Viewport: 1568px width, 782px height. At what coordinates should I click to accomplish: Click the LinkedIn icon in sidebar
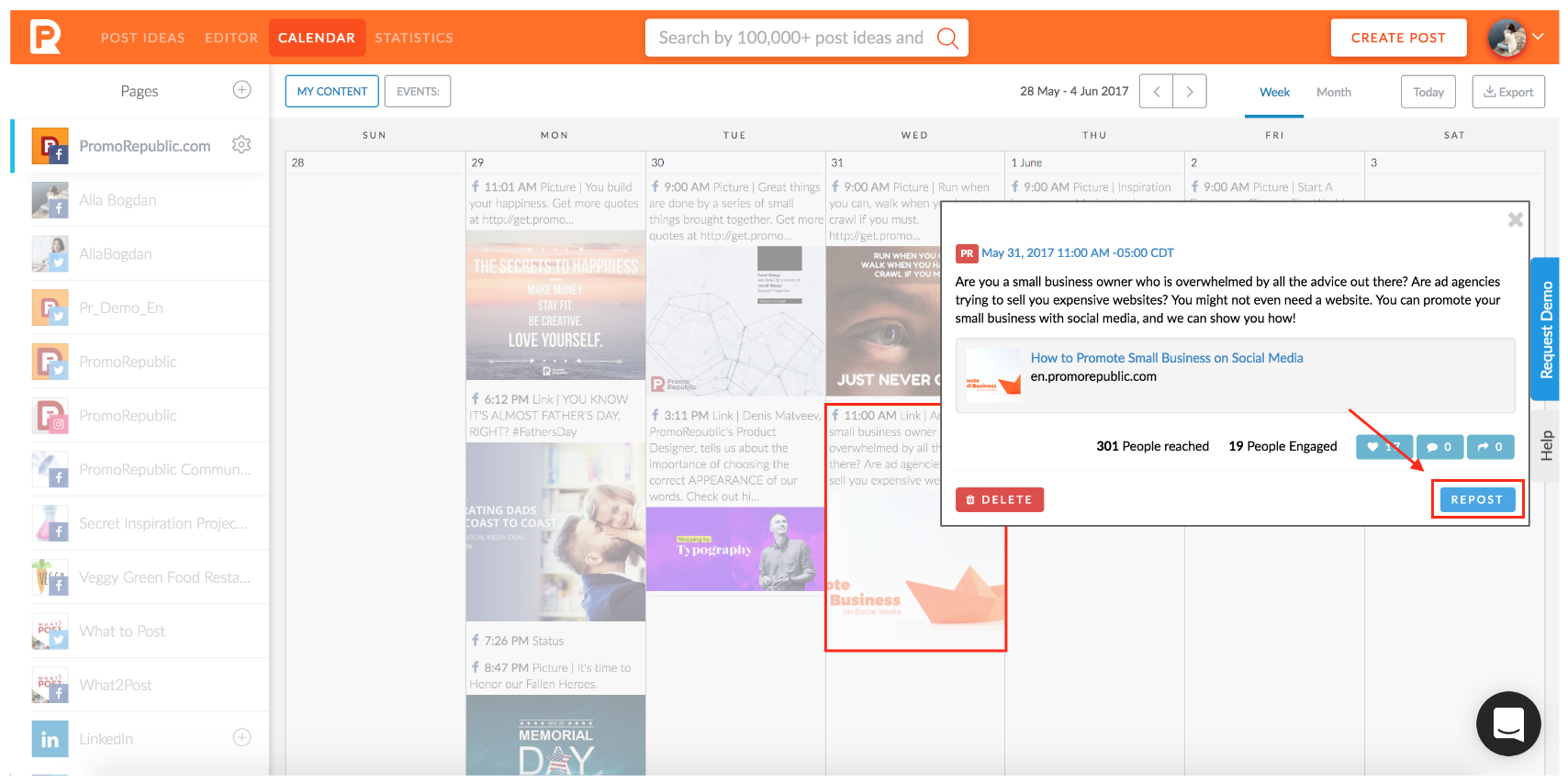click(50, 739)
